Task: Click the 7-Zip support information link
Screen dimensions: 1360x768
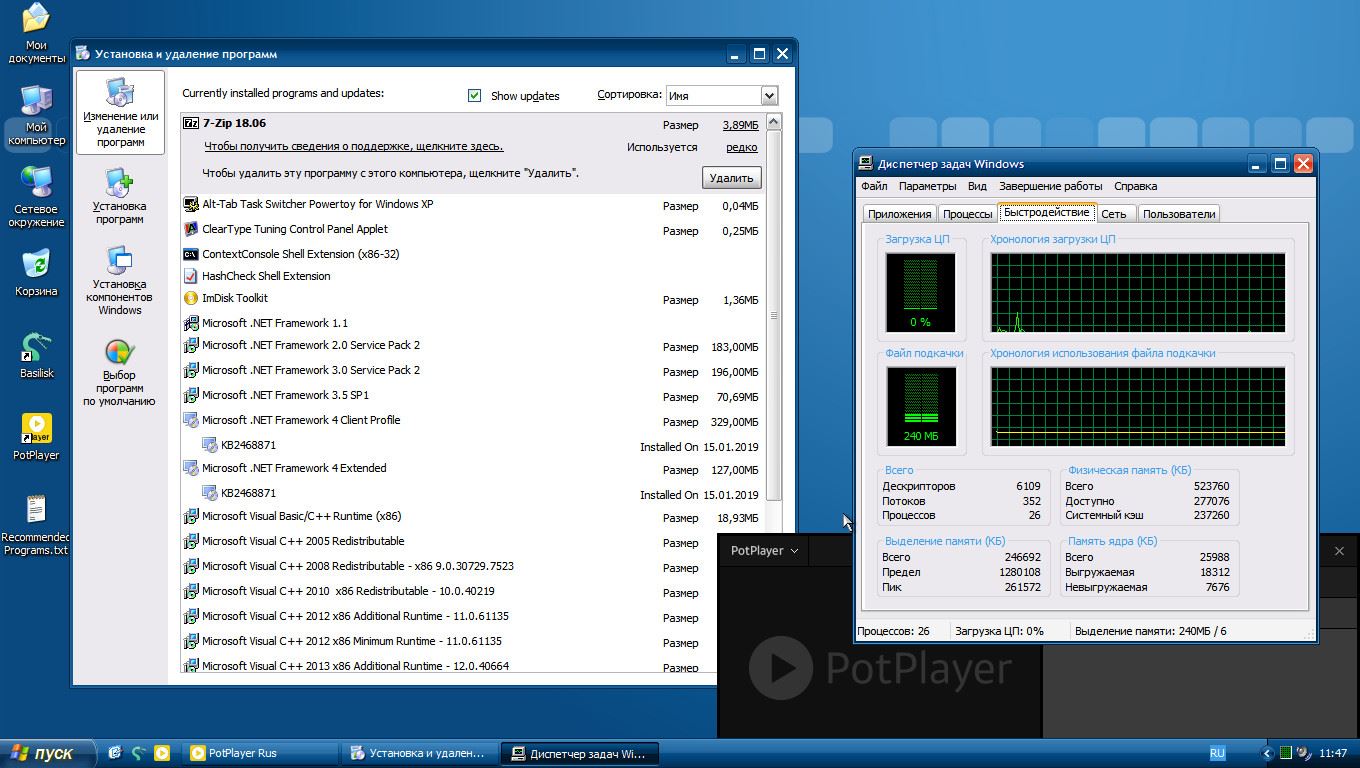Action: tap(354, 146)
